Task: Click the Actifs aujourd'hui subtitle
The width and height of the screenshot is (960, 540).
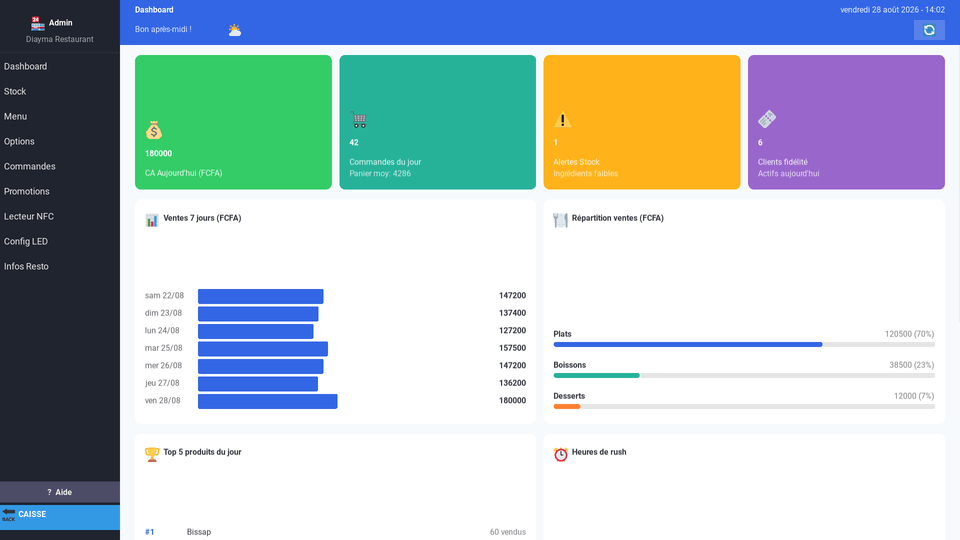Action: pyautogui.click(x=789, y=174)
